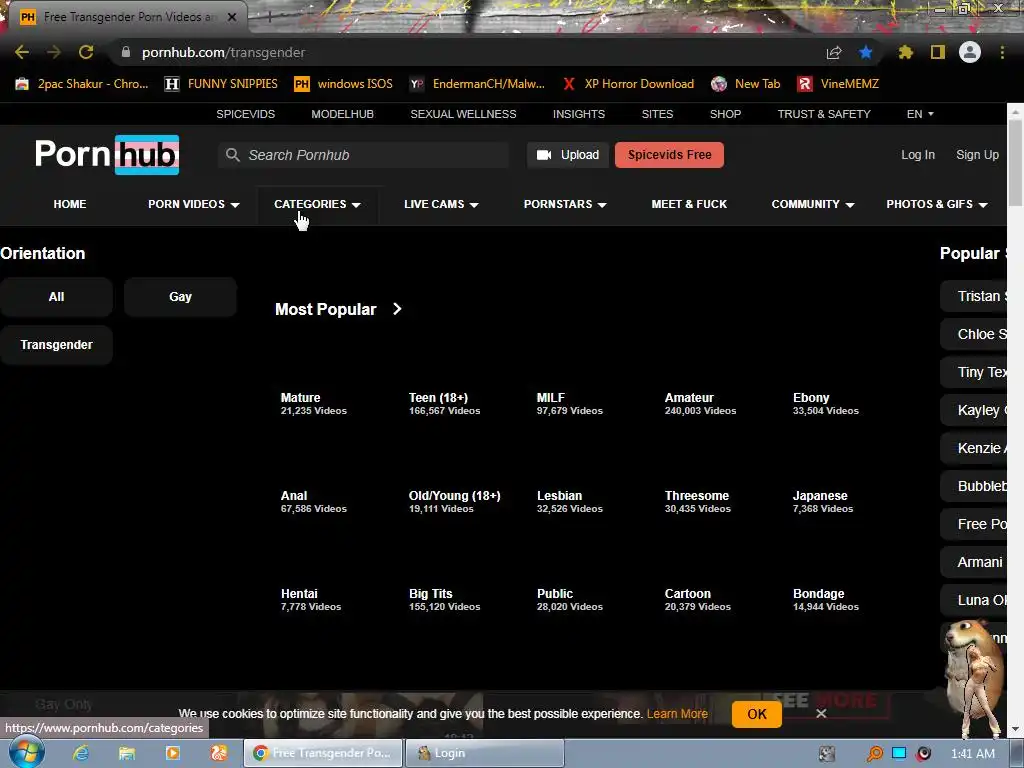This screenshot has height=768, width=1024.
Task: Open the Learn More cookie link
Action: (x=677, y=714)
